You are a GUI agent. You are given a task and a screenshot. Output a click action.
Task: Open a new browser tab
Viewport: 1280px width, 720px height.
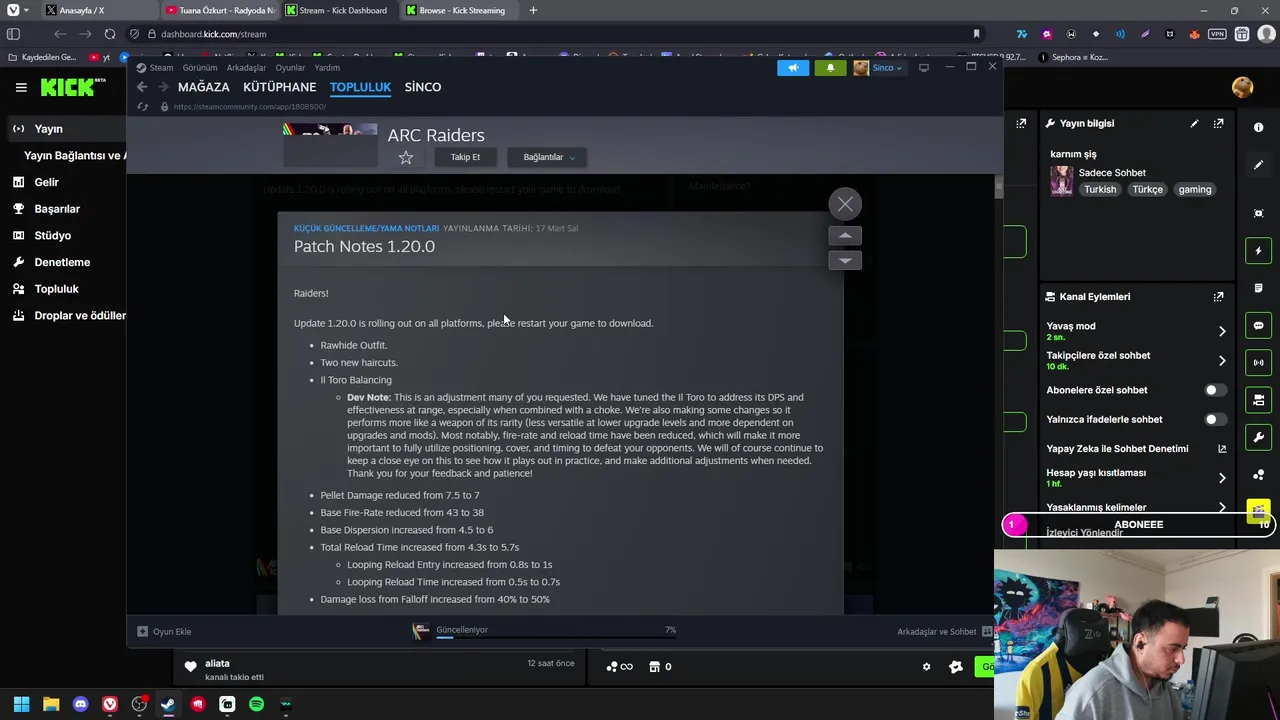coord(533,10)
